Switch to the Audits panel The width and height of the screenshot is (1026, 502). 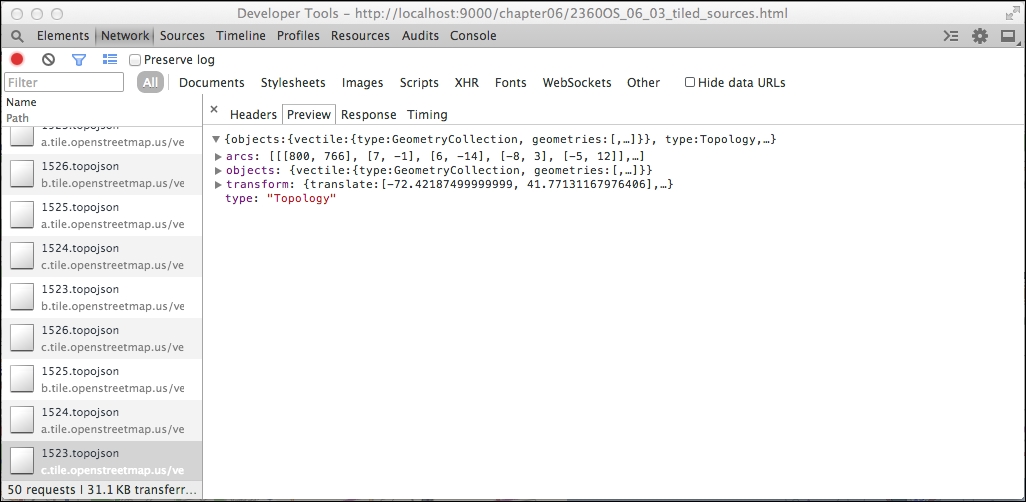420,36
